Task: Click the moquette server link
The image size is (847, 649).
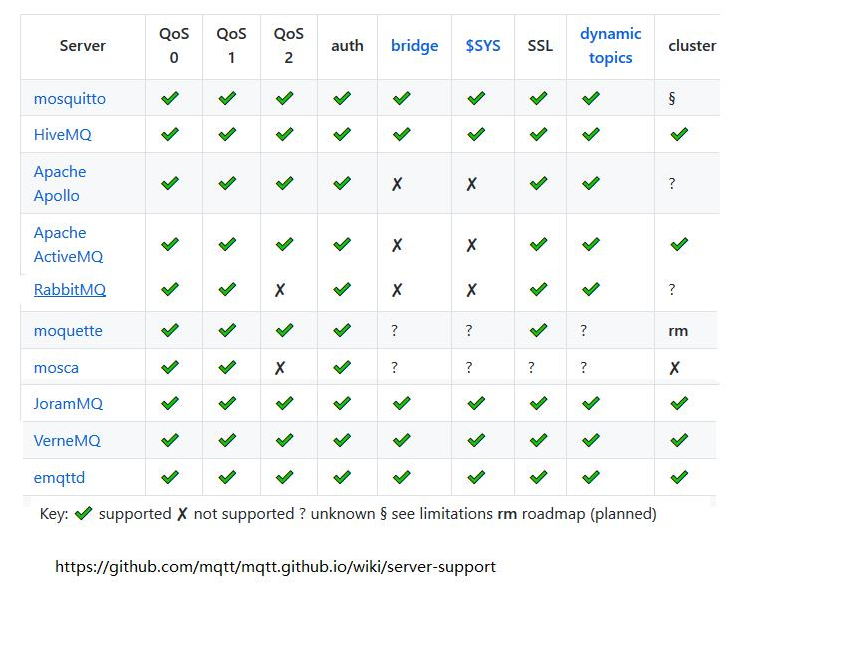Action: 68,330
